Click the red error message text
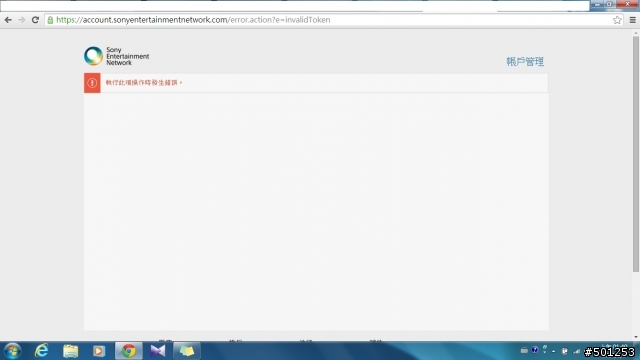This screenshot has width=640, height=360. 144,83
